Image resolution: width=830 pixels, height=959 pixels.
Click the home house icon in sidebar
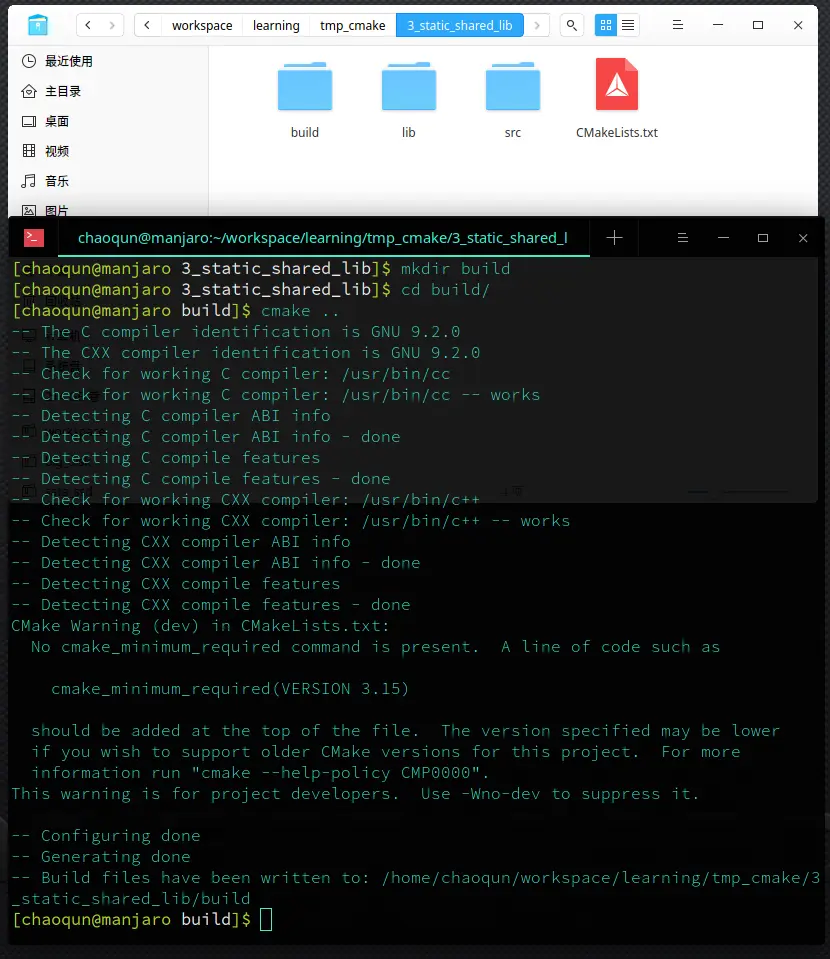29,91
